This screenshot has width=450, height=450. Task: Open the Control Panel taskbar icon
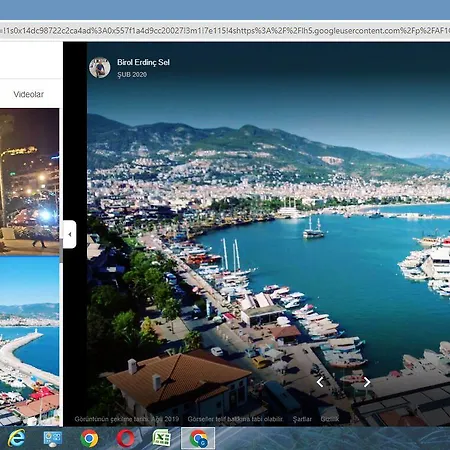click(53, 439)
